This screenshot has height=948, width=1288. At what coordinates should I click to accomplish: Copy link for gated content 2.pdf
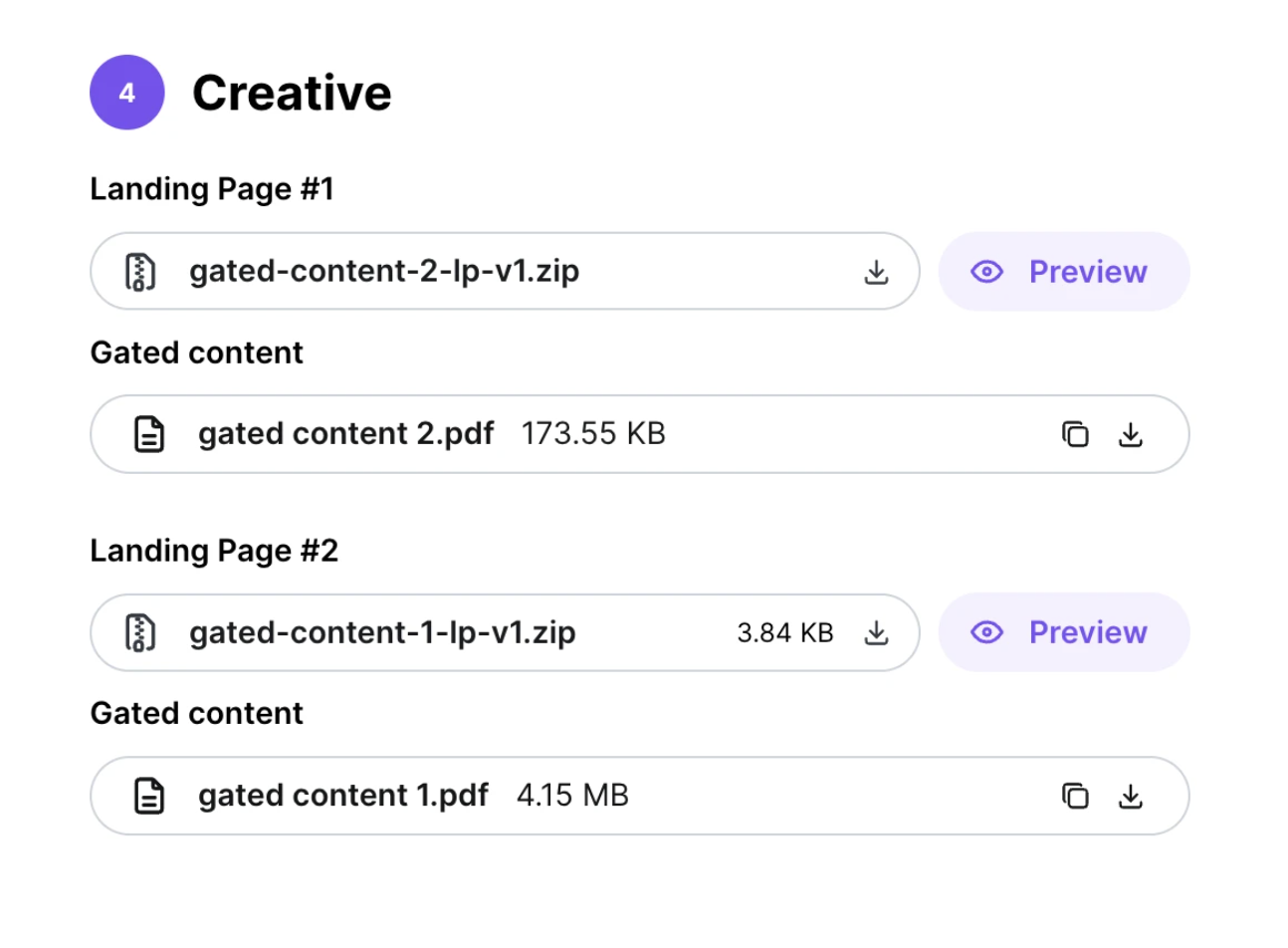pos(1075,434)
